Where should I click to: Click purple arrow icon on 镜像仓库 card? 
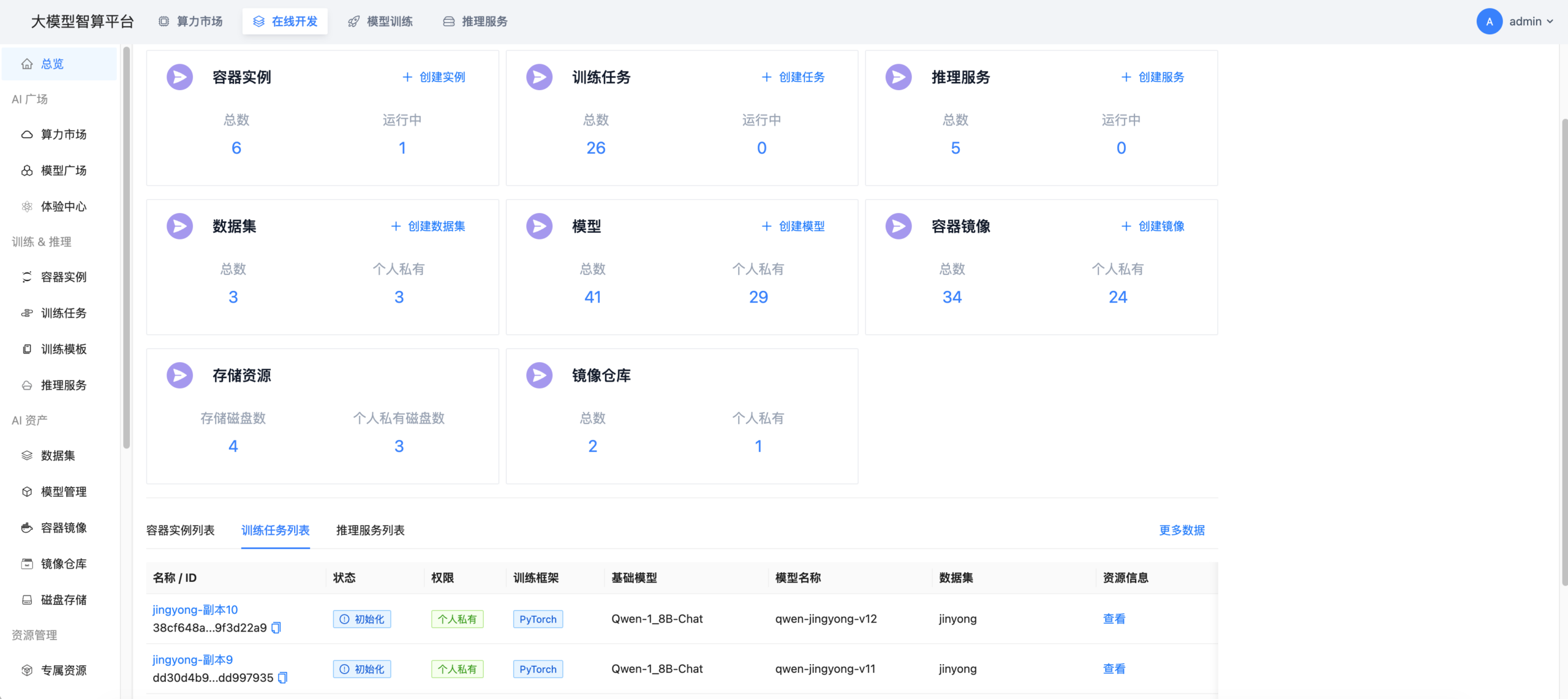tap(539, 376)
